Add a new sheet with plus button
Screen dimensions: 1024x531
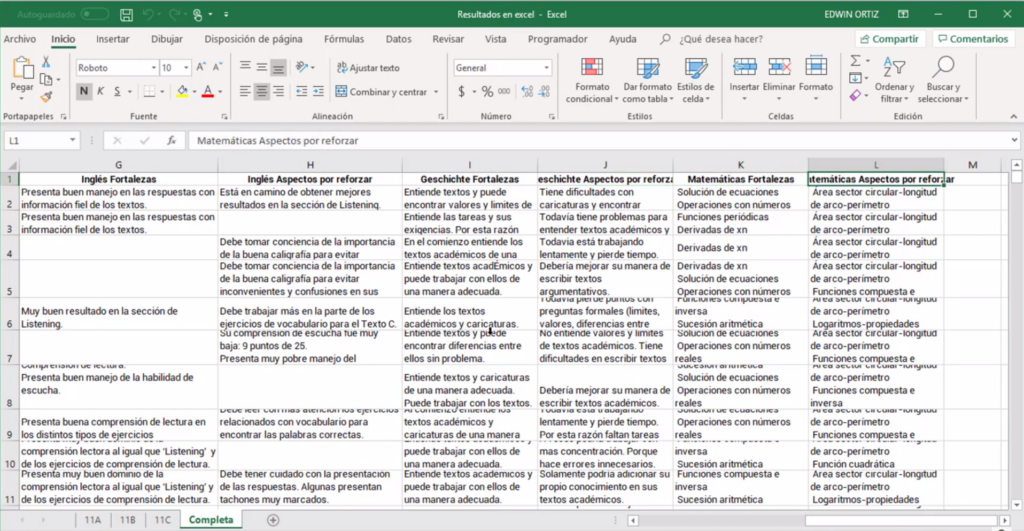[273, 520]
